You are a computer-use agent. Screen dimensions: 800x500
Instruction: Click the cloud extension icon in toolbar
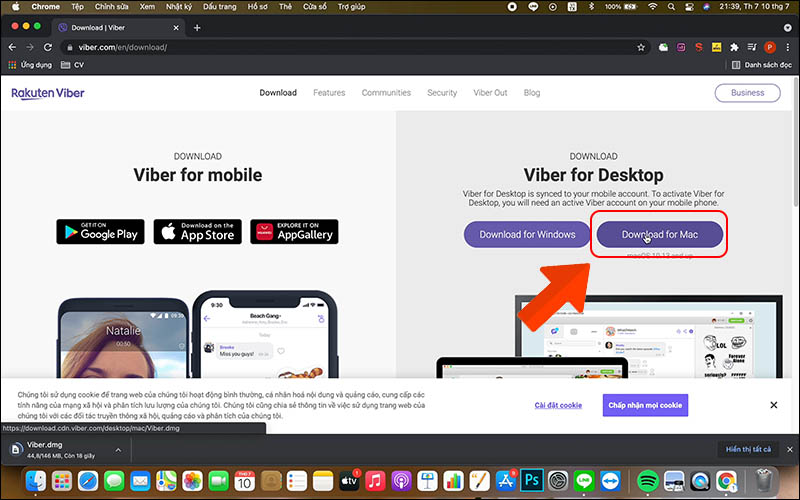pos(663,47)
